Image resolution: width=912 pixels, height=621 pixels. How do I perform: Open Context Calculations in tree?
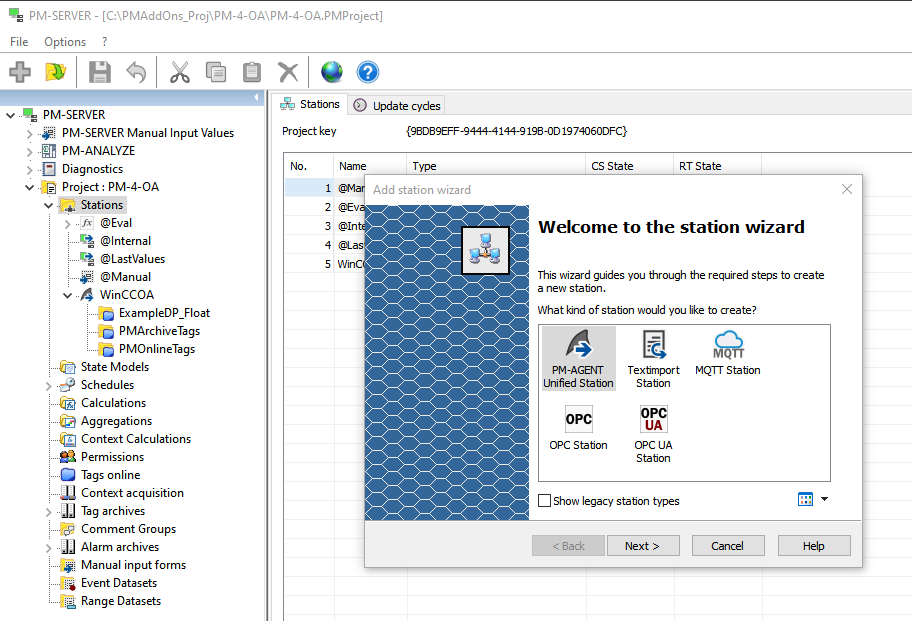[136, 439]
